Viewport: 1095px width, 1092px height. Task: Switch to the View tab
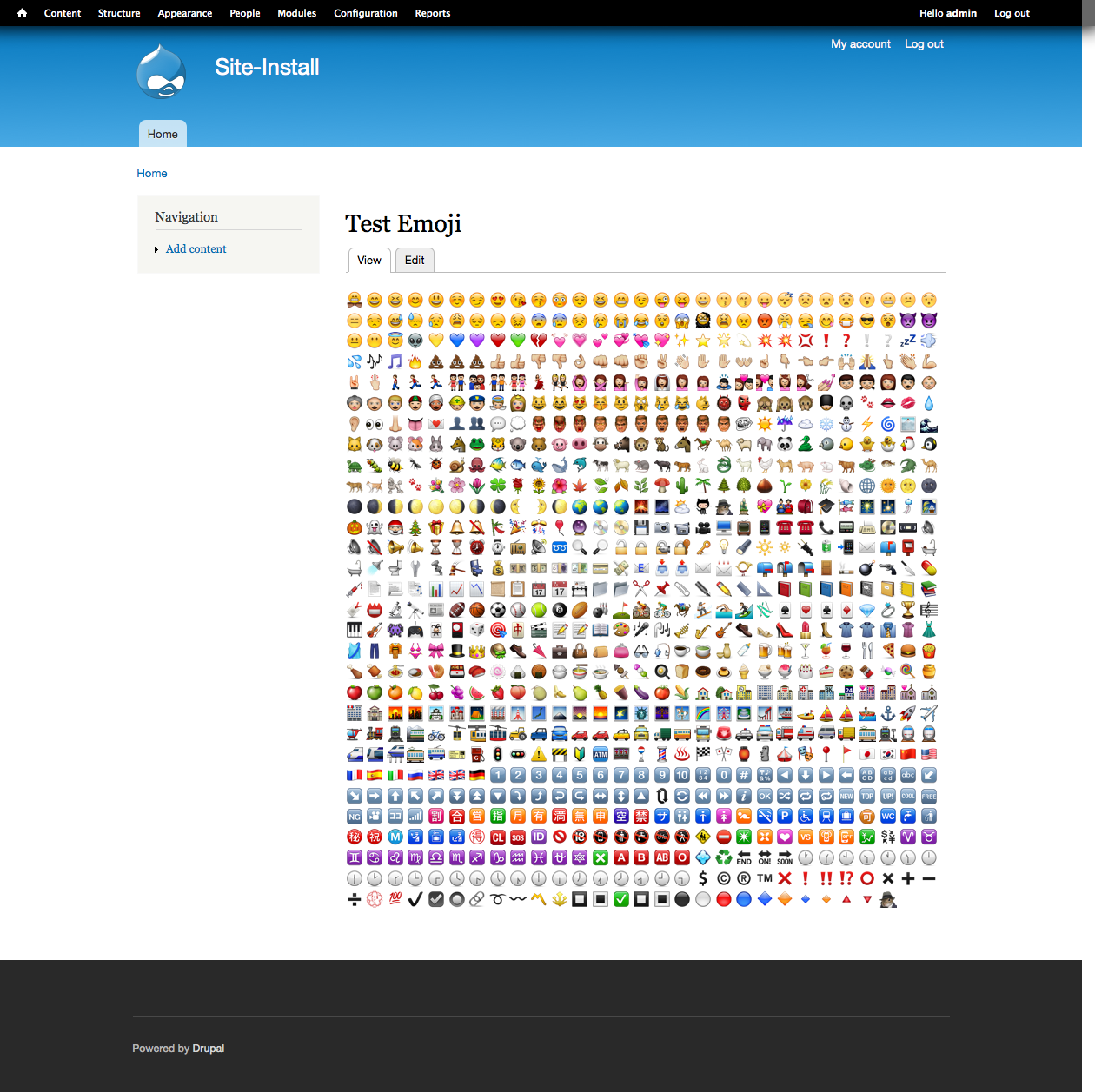369,260
